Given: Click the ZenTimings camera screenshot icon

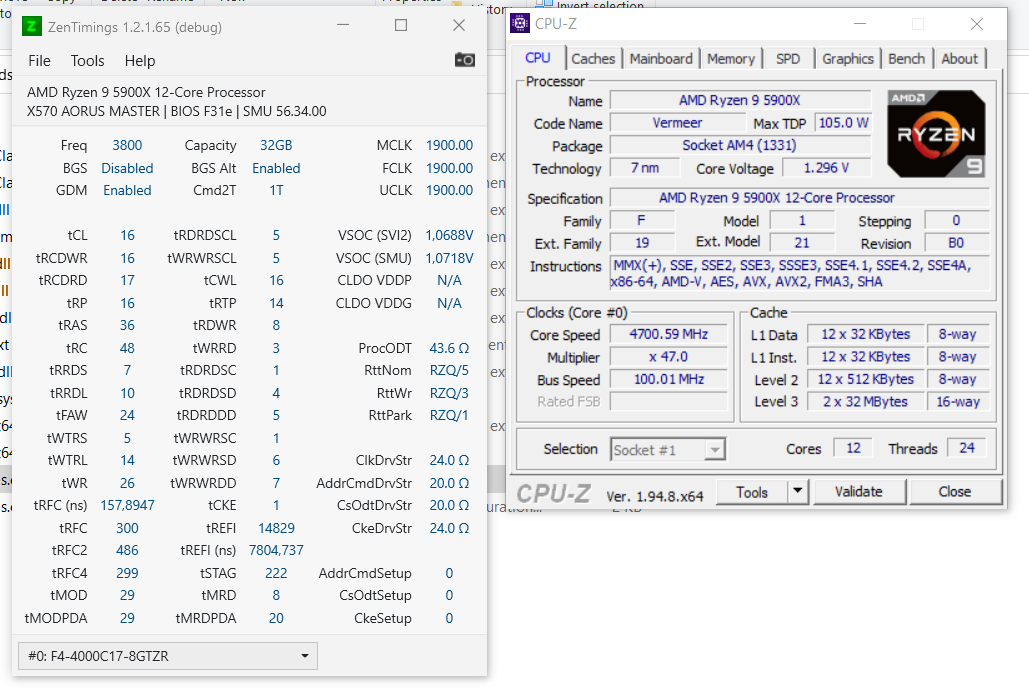Looking at the screenshot, I should (x=465, y=60).
